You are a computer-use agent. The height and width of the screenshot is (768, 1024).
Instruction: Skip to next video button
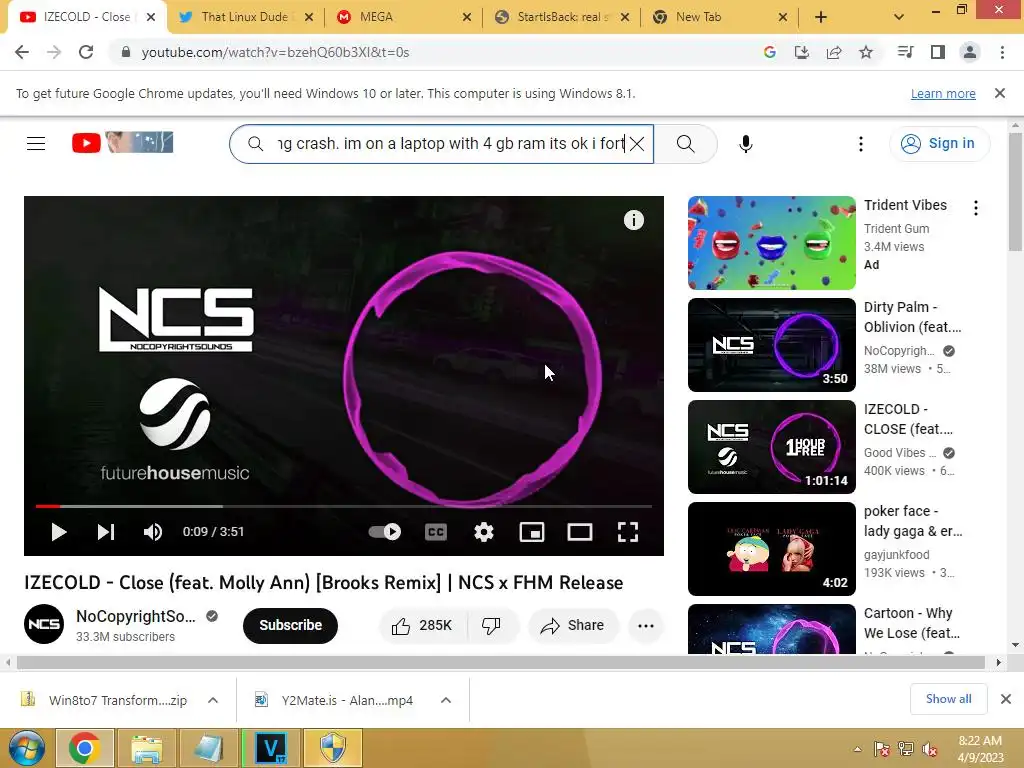click(106, 532)
